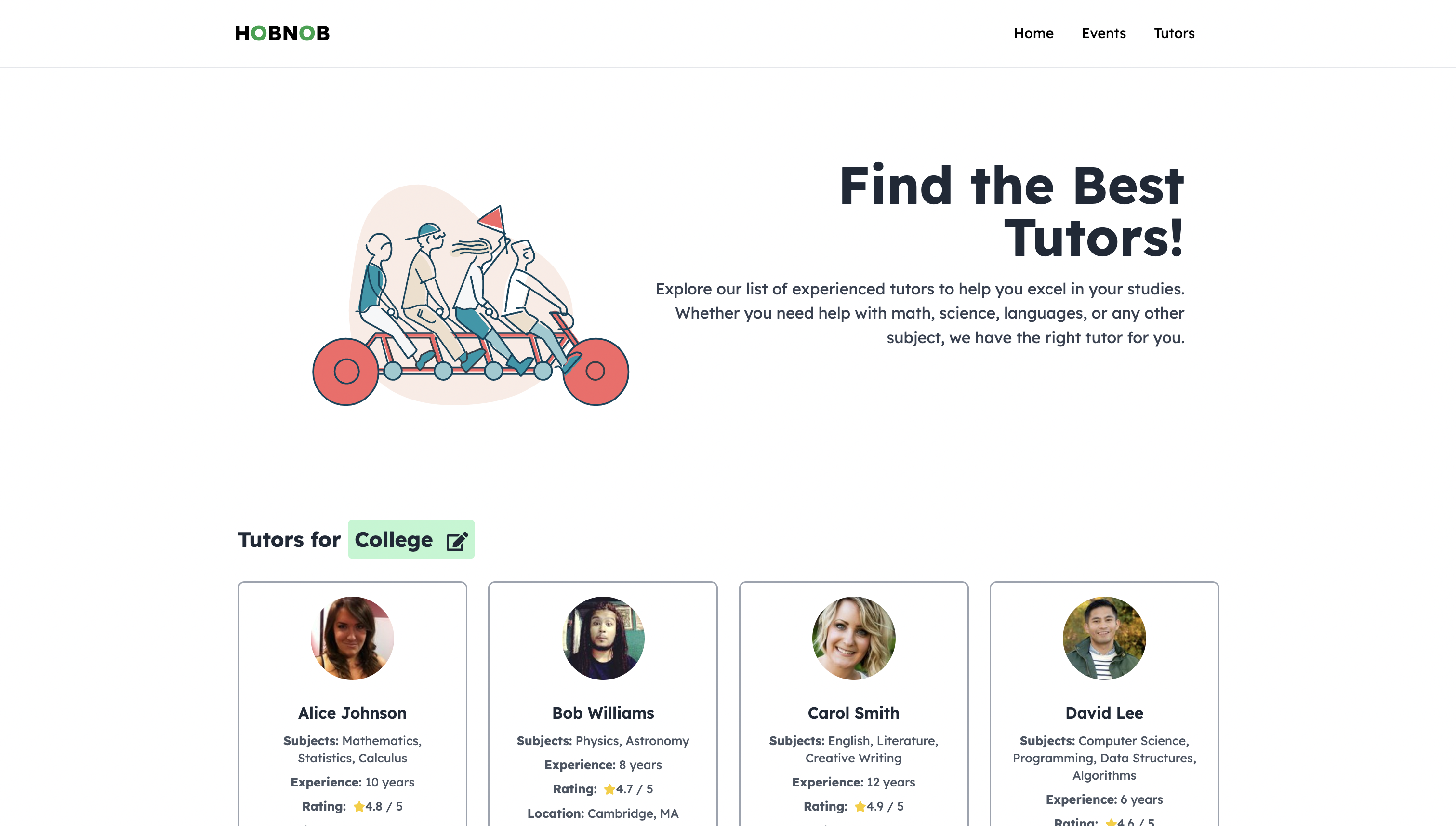Click the star icon in Bob Williams' rating

pyautogui.click(x=610, y=789)
